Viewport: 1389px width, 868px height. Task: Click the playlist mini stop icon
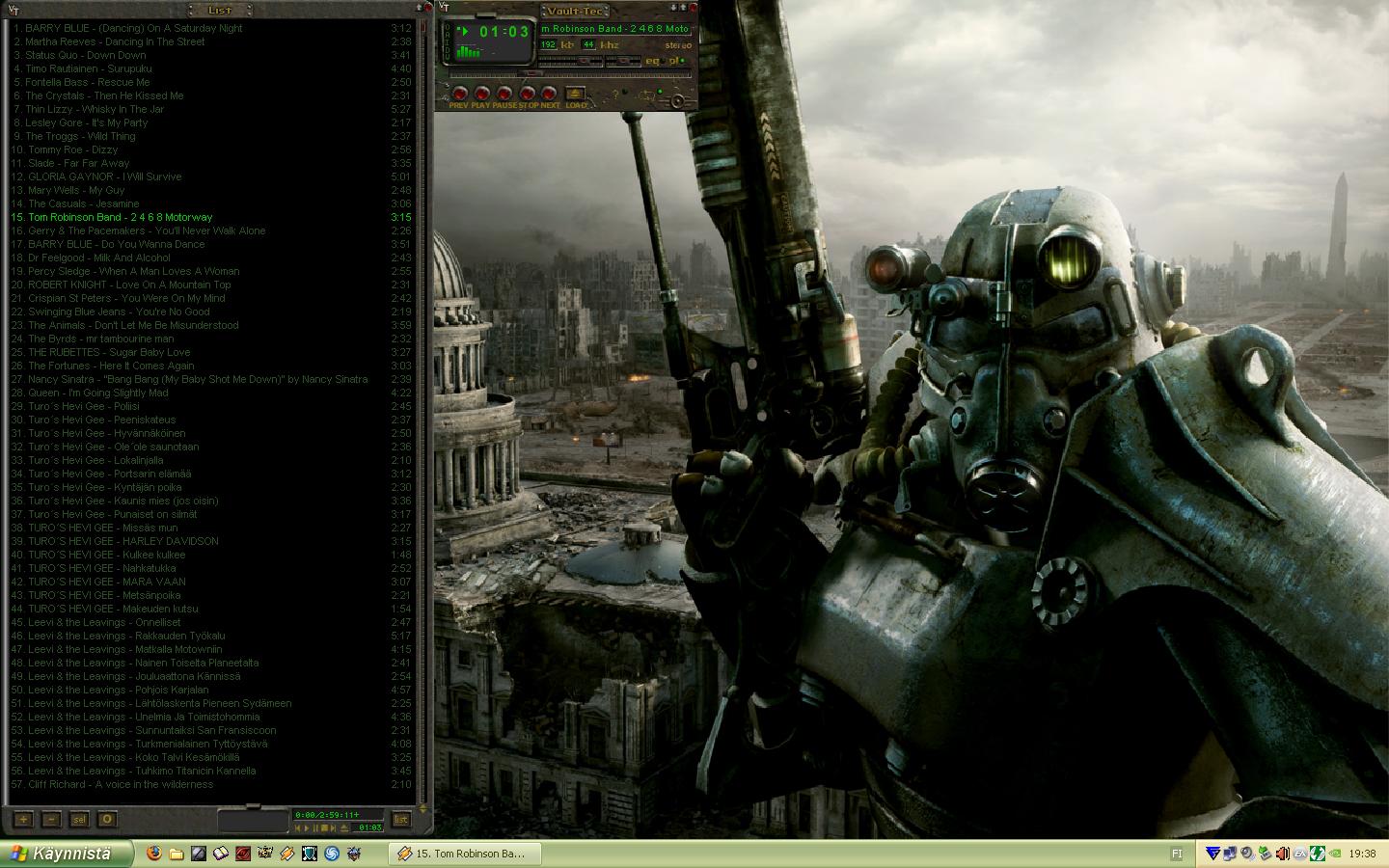pyautogui.click(x=324, y=828)
